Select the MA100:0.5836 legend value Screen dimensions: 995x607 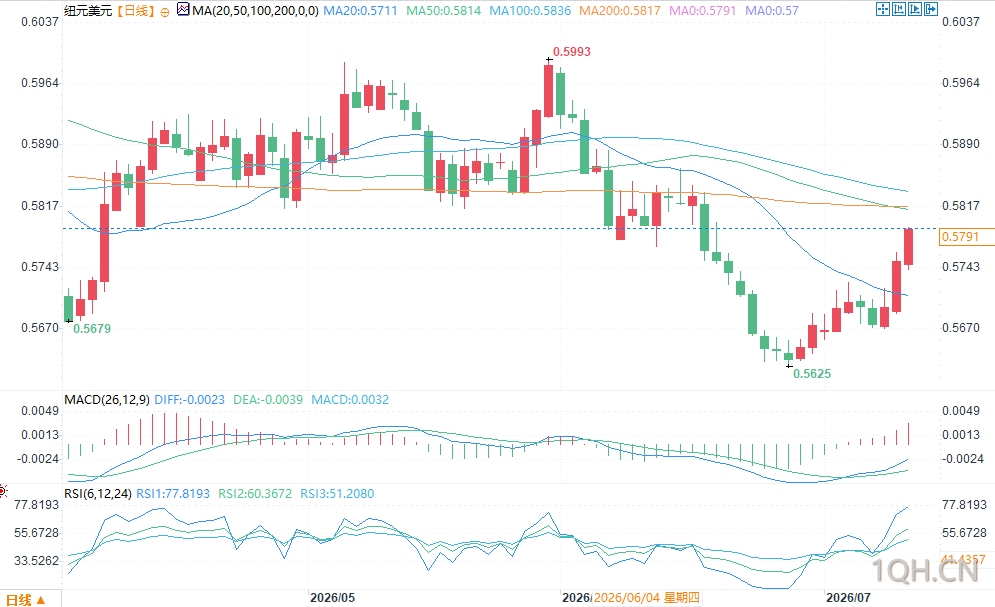click(530, 11)
